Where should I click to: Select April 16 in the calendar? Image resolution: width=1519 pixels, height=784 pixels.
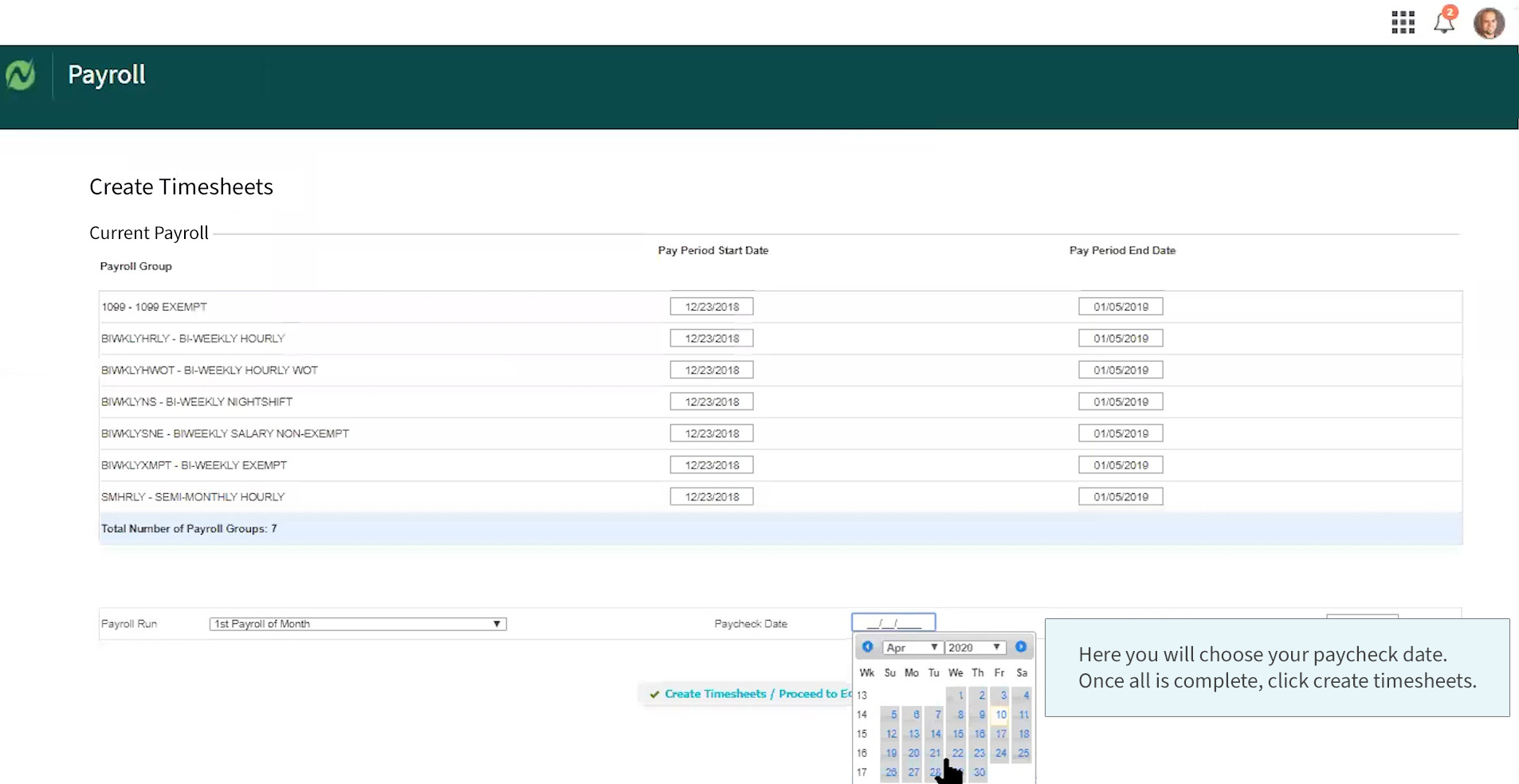coord(979,734)
